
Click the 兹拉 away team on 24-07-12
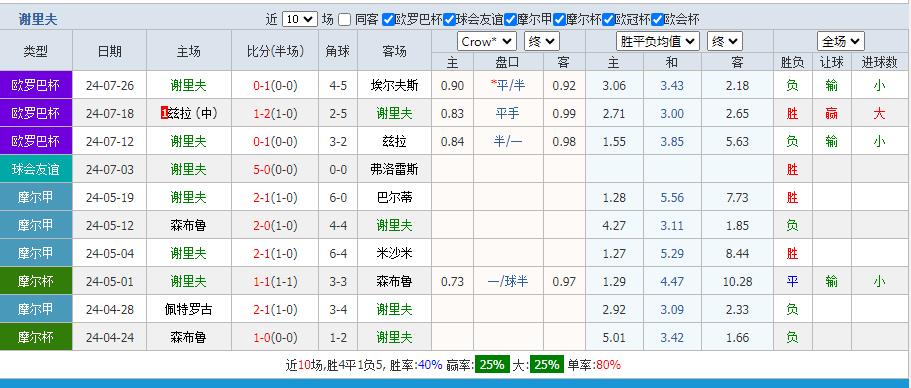coord(394,142)
